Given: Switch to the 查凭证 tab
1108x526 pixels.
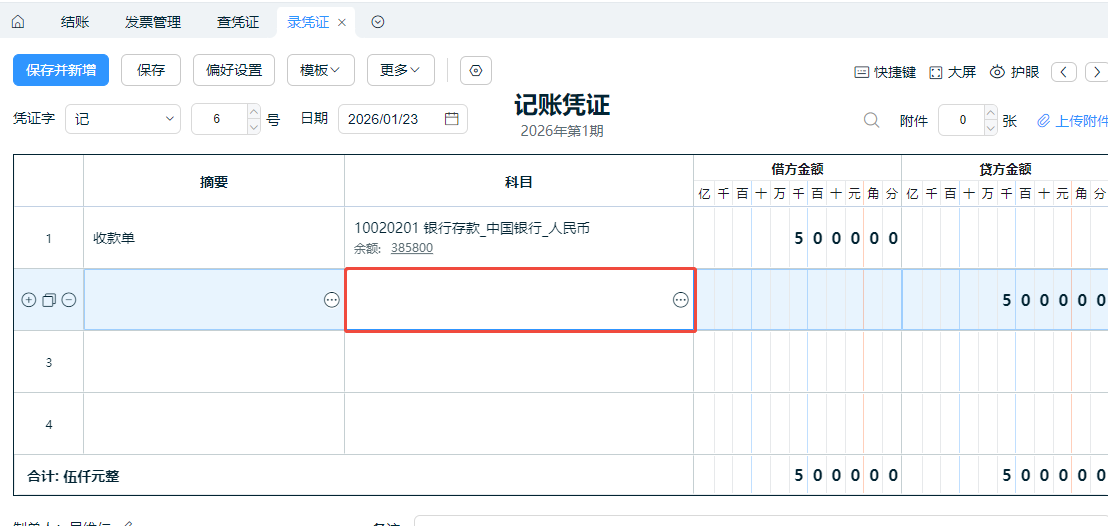Looking at the screenshot, I should 238,22.
